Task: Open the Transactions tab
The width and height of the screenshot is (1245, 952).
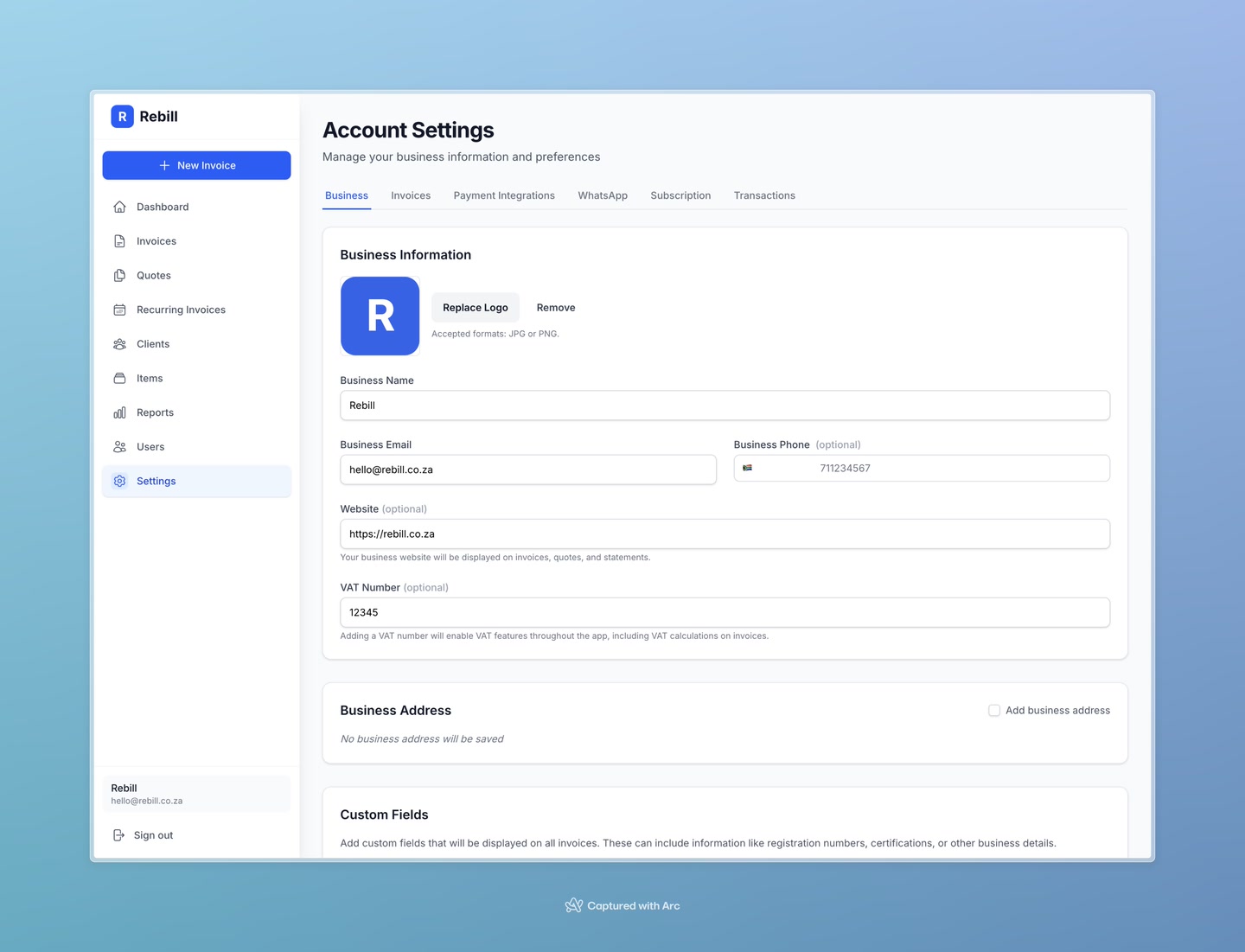Action: coord(764,195)
